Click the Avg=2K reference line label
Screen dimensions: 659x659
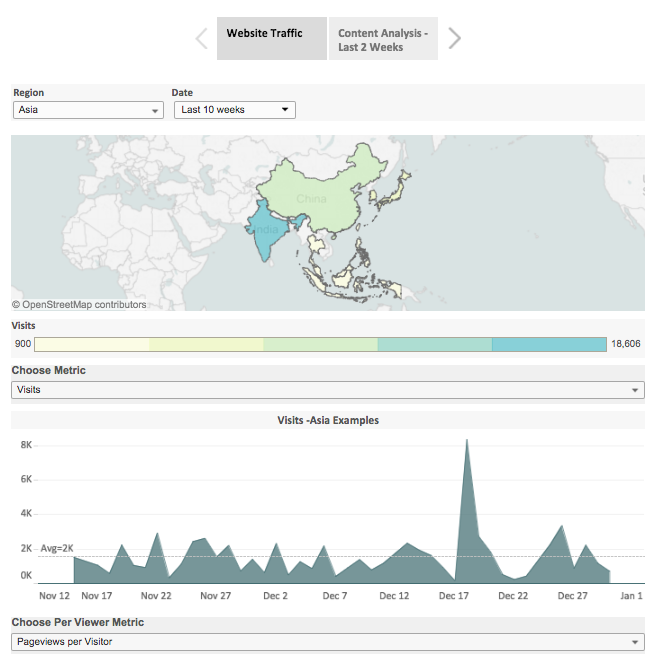click(x=57, y=548)
